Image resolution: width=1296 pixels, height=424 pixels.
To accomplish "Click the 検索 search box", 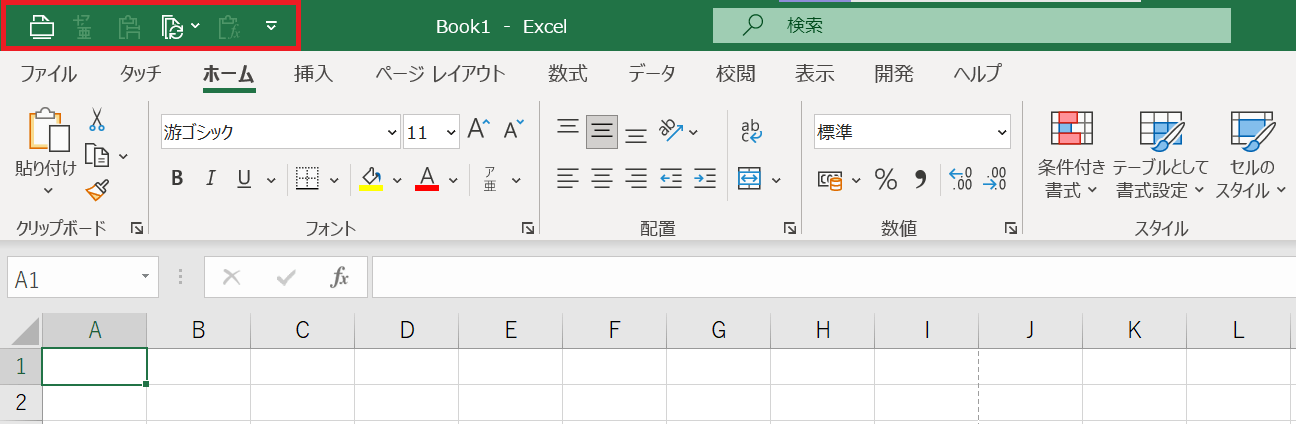I will (x=970, y=26).
